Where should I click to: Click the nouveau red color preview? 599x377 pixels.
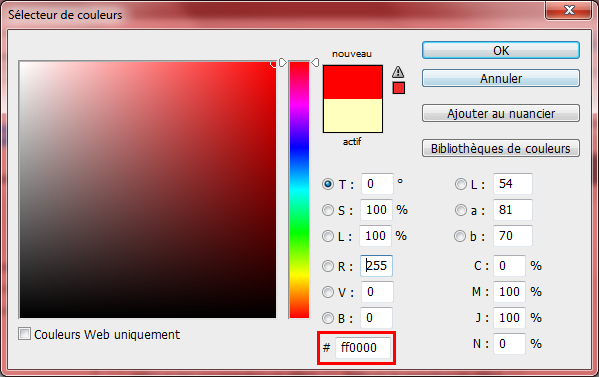[x=353, y=82]
